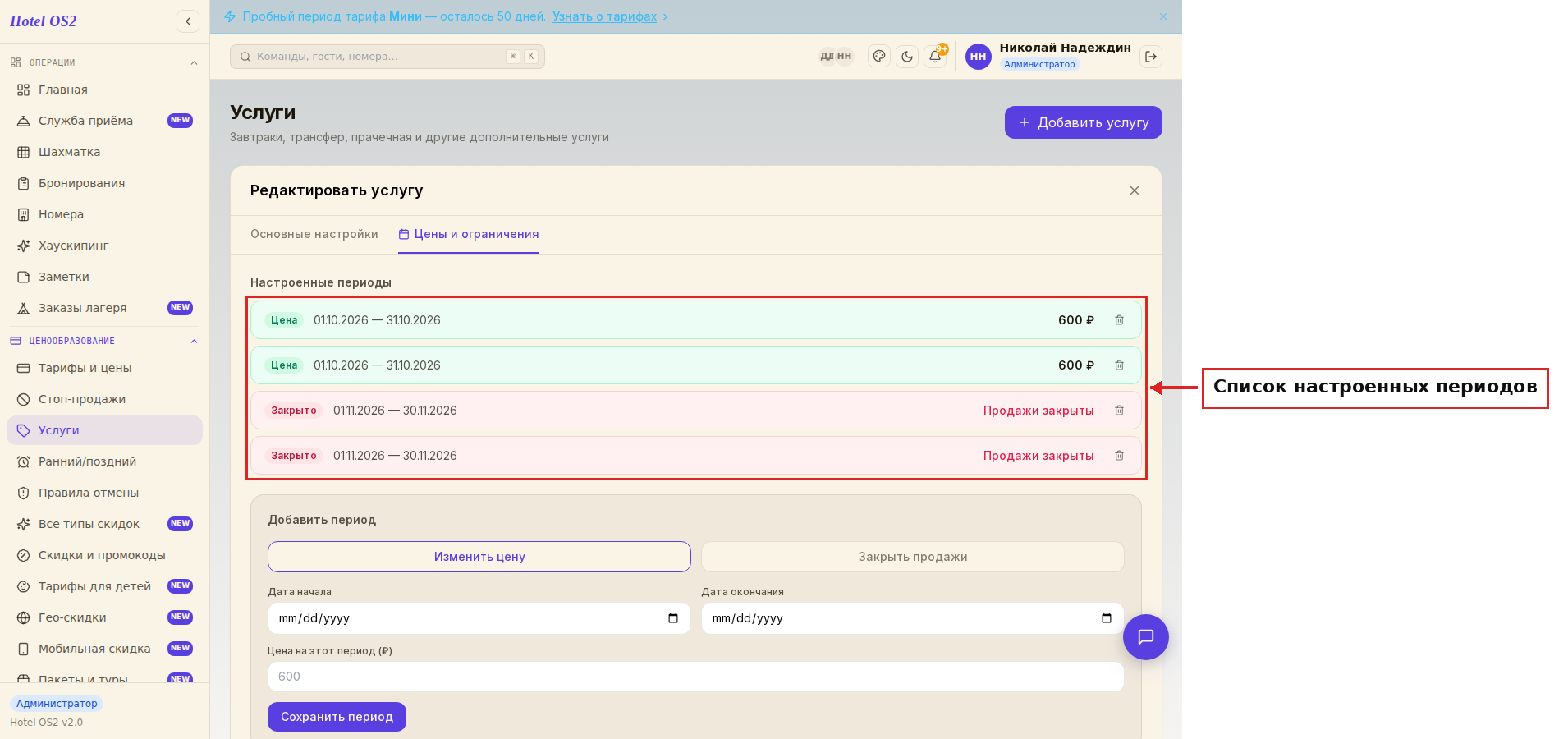Click the Hotel OS2 v2.0 version text
This screenshot has height=739, width=1568.
47,723
